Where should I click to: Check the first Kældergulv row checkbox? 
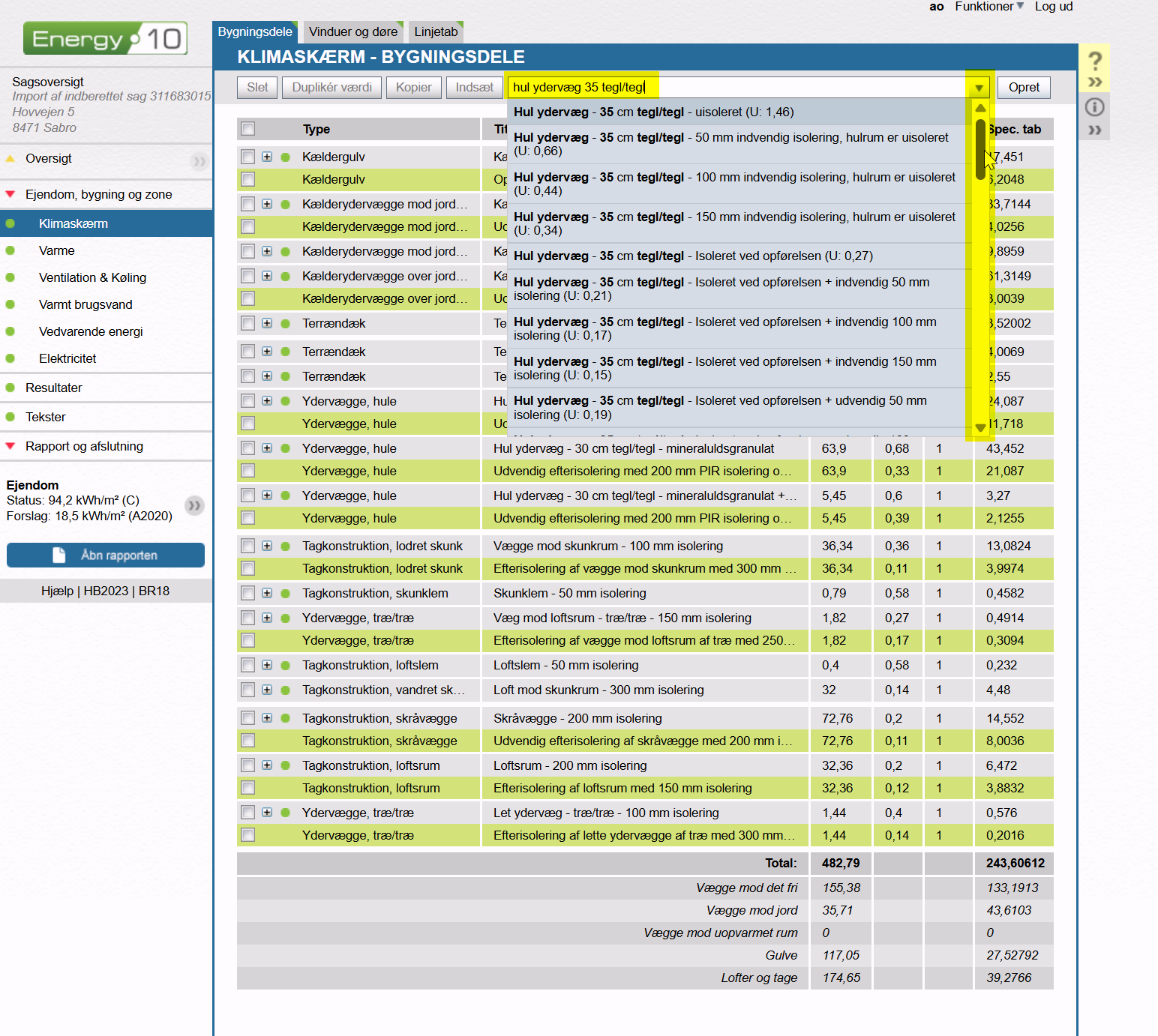248,157
